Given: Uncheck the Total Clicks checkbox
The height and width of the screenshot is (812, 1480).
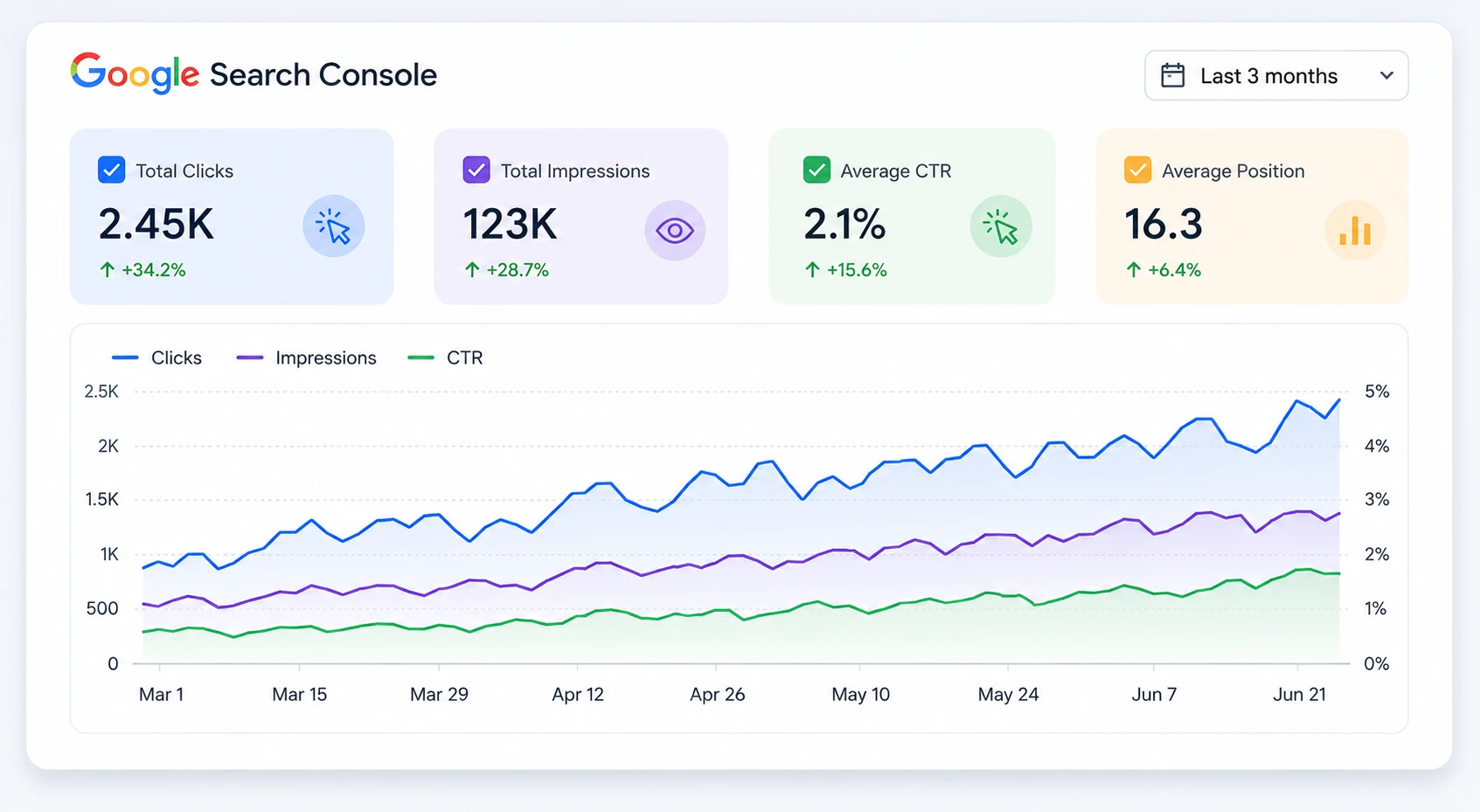Looking at the screenshot, I should [112, 170].
